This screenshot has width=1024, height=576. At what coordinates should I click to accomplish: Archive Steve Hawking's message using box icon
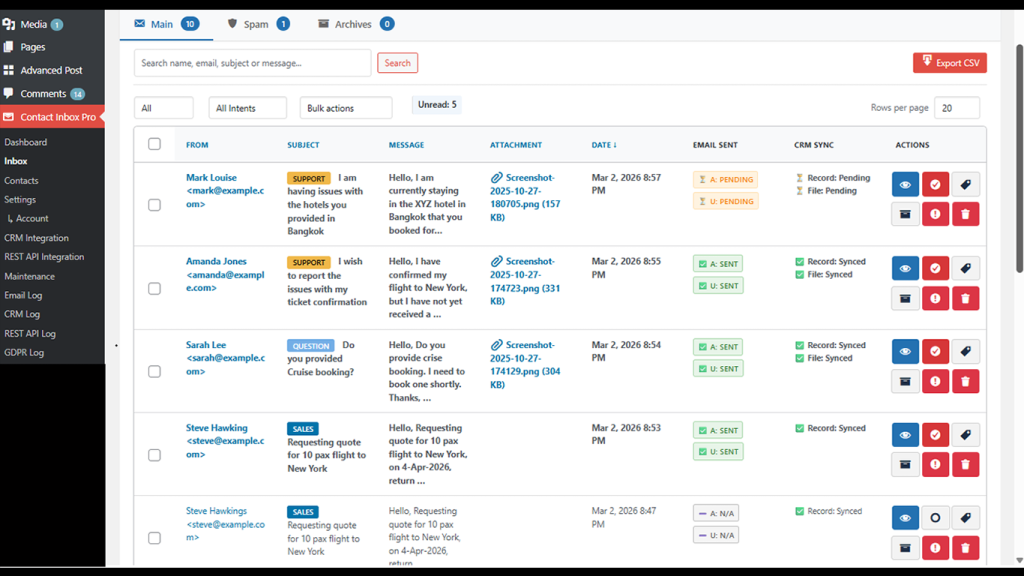905,464
